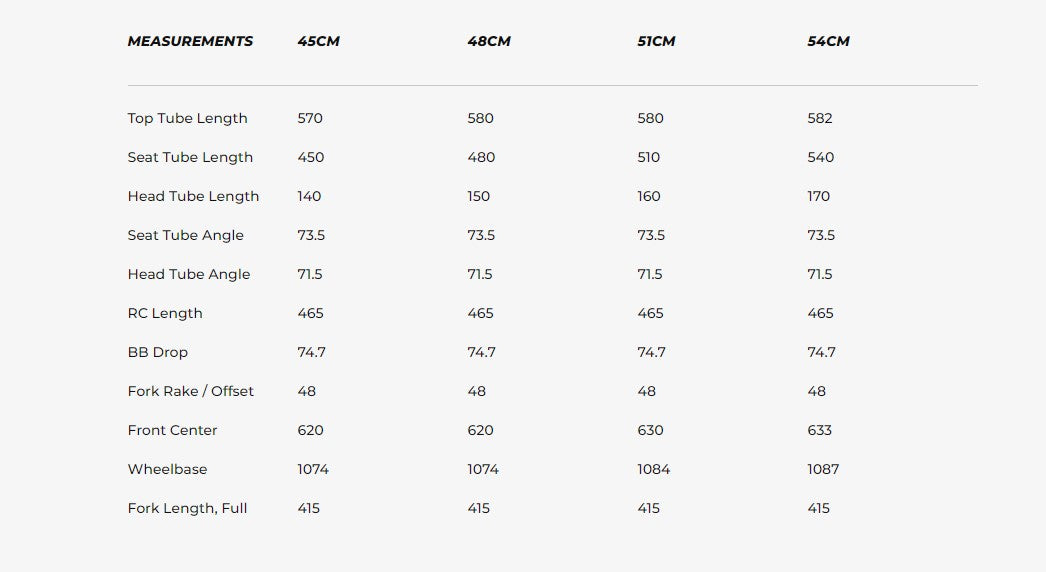Click the RC Length row label
The image size is (1046, 572).
tap(165, 313)
